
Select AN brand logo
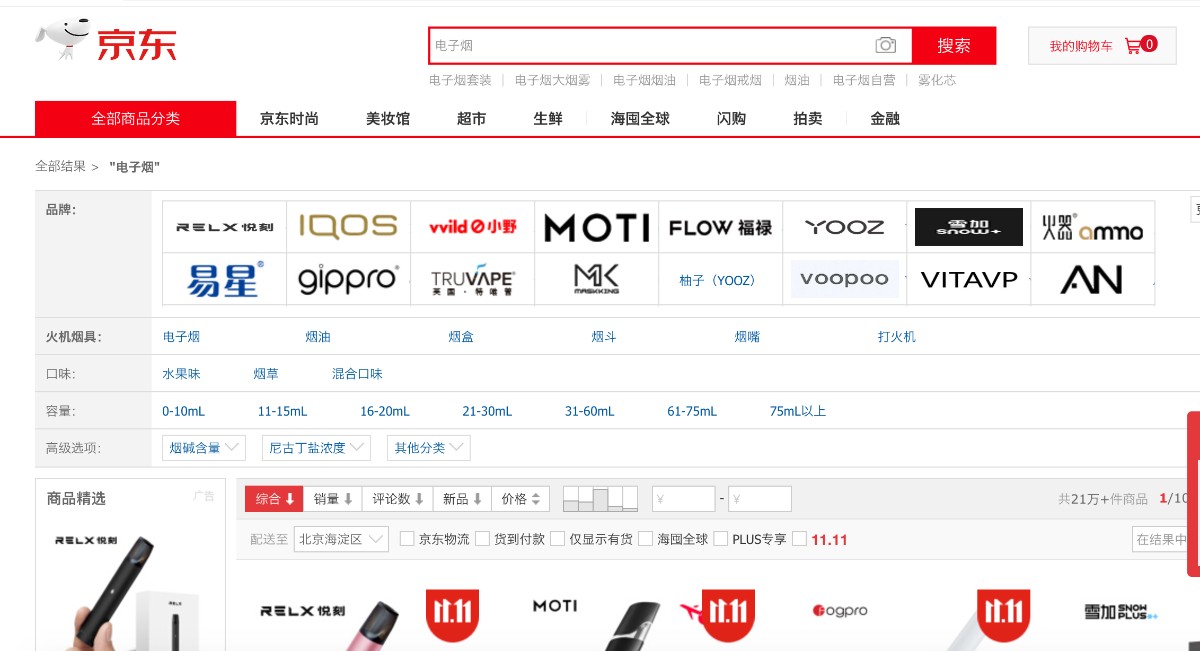click(1092, 279)
